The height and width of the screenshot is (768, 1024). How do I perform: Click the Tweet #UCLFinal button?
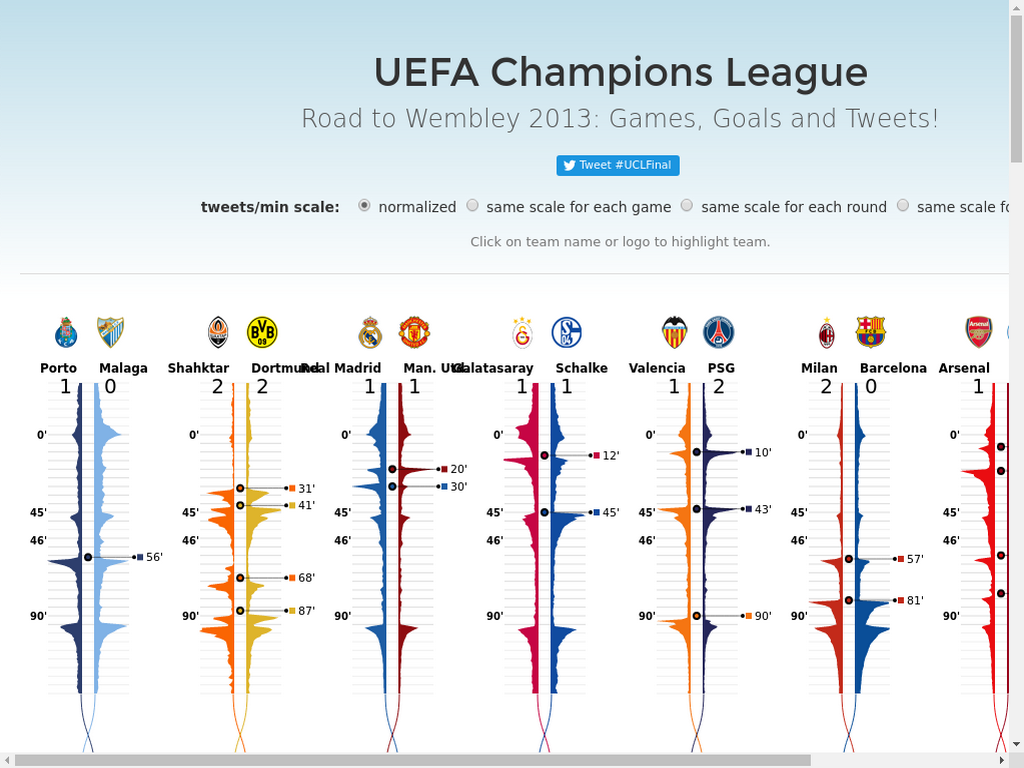click(x=618, y=165)
